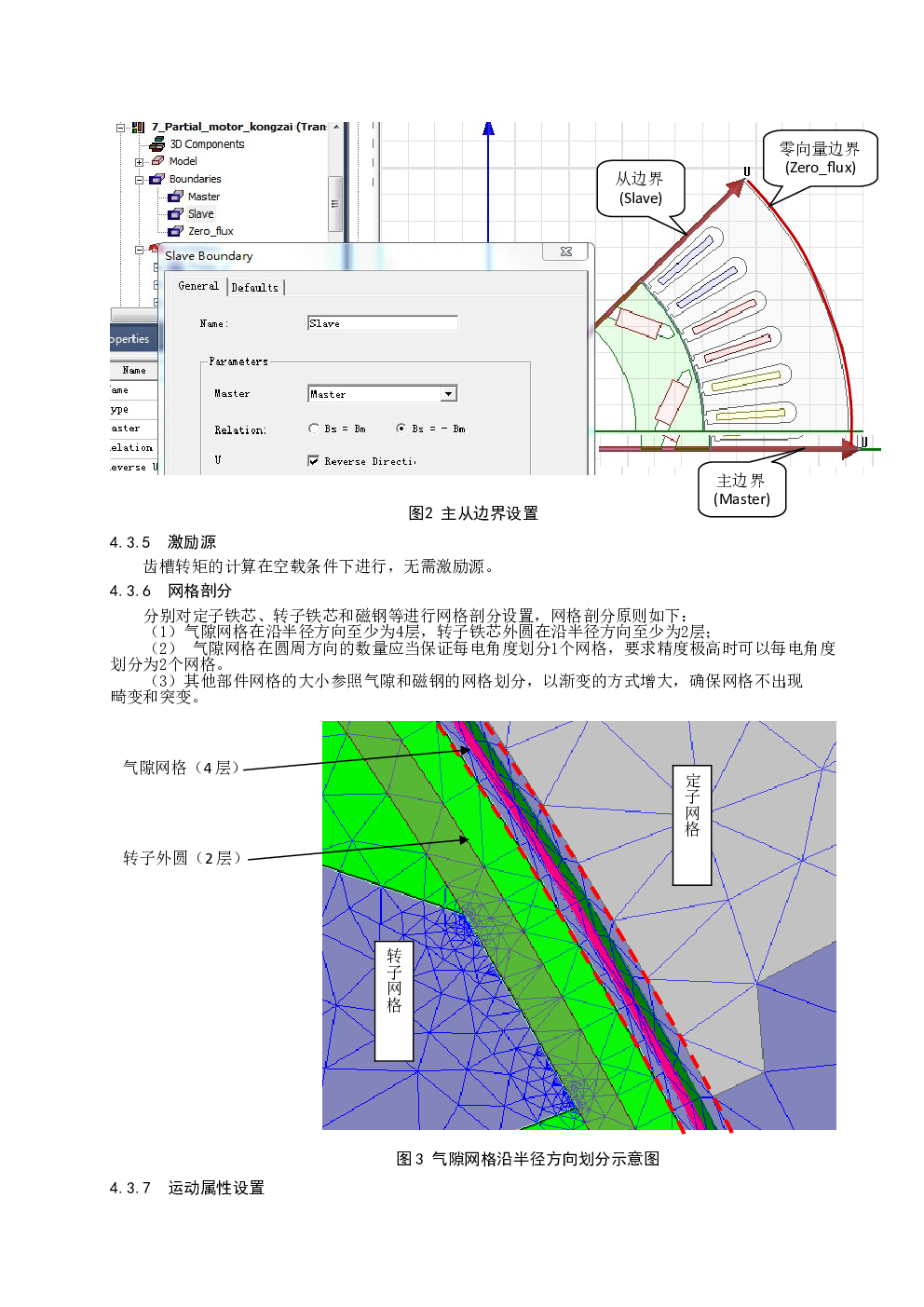
Task: Click the Master boundary icon in tree
Action: point(175,197)
